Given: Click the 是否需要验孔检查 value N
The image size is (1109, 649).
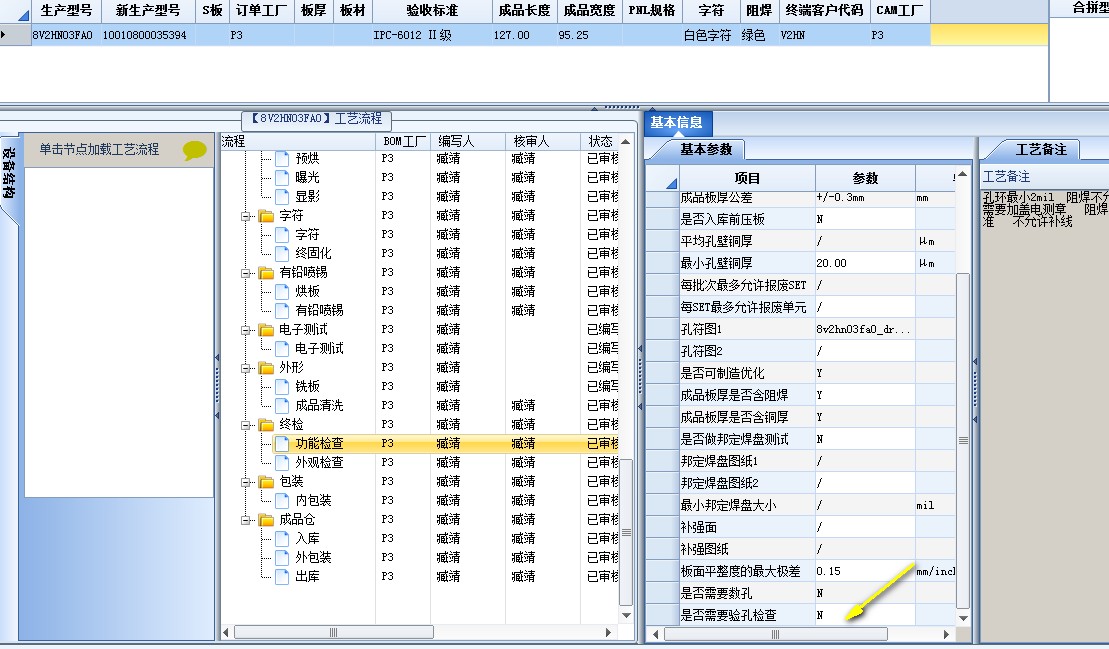Looking at the screenshot, I should pos(865,615).
